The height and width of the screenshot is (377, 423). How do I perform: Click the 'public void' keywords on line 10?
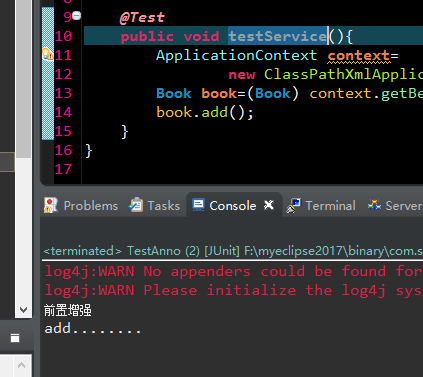coord(170,36)
